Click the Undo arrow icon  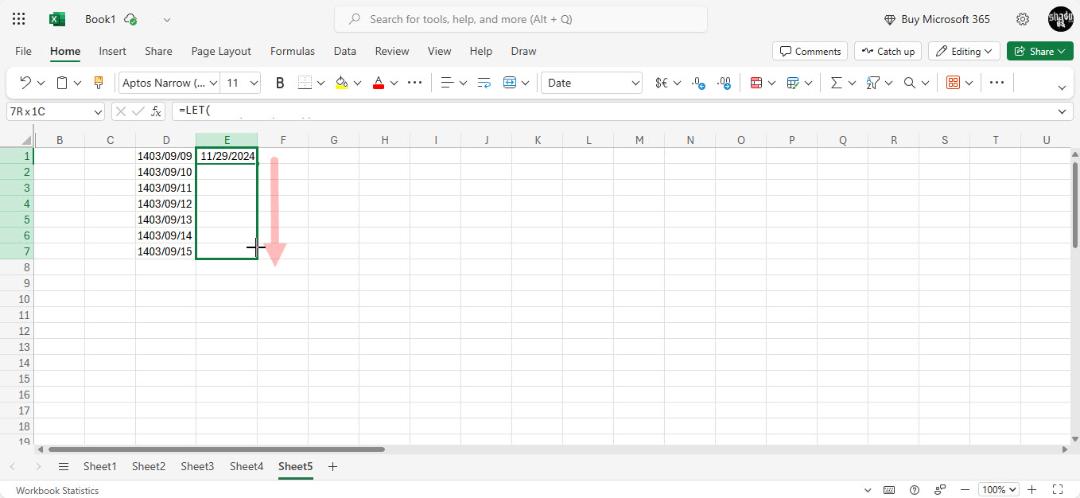click(25, 83)
